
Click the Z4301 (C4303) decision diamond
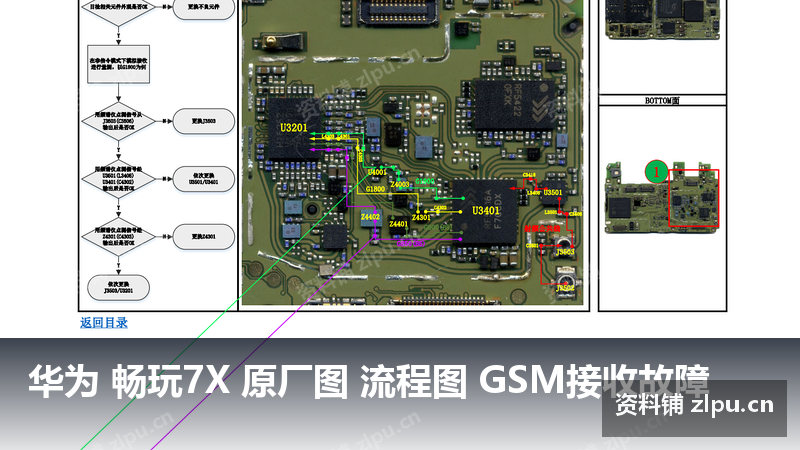118,237
